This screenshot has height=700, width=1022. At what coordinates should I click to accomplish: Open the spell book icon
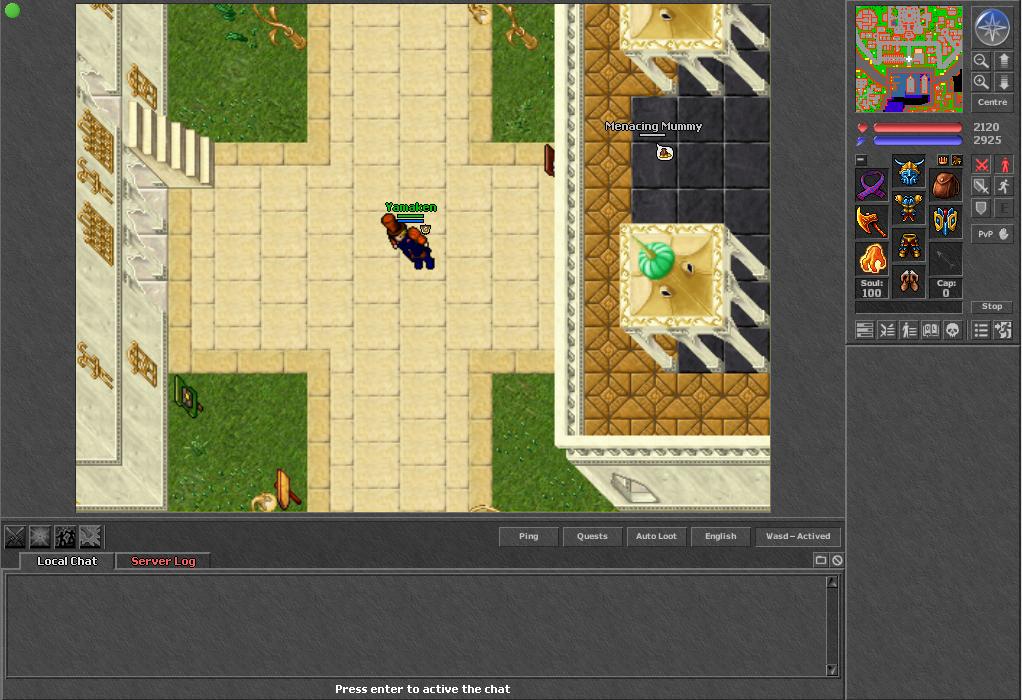pos(931,330)
